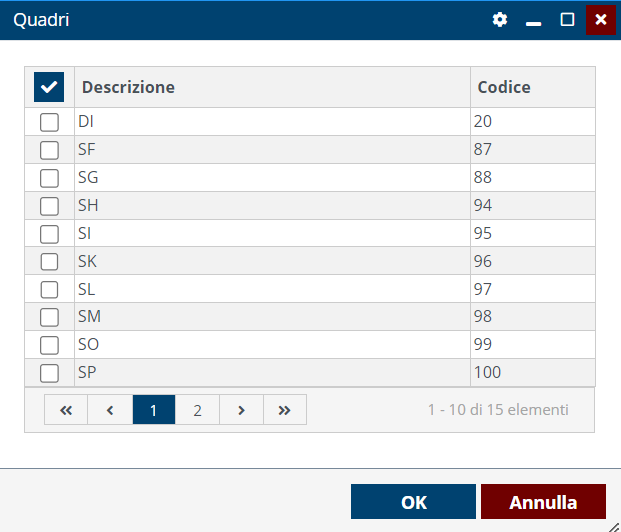
Task: Maximize the Quadri dialog window
Action: pos(567,20)
